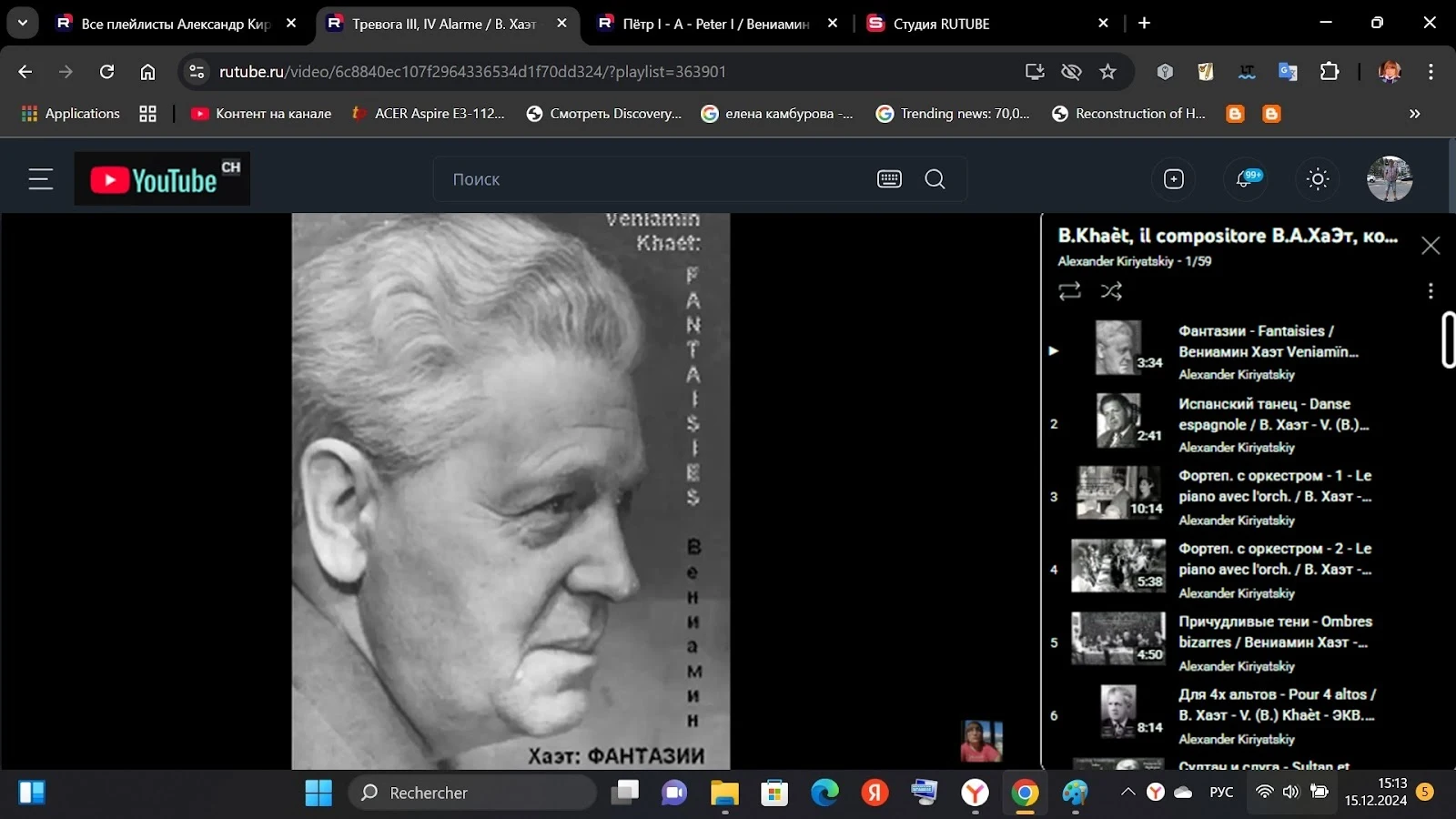Bookmark this page with the star
1456x819 pixels.
point(1107,72)
